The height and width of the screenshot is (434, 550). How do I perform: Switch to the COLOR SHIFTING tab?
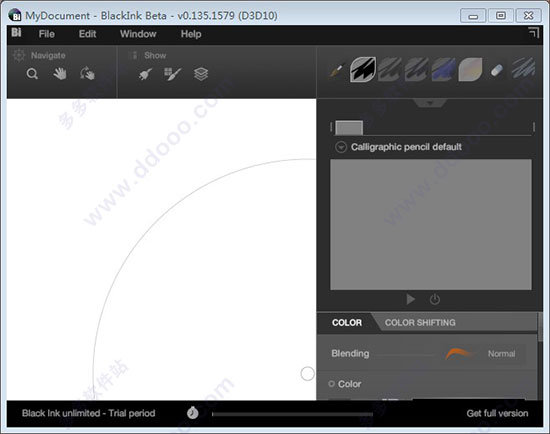click(420, 322)
